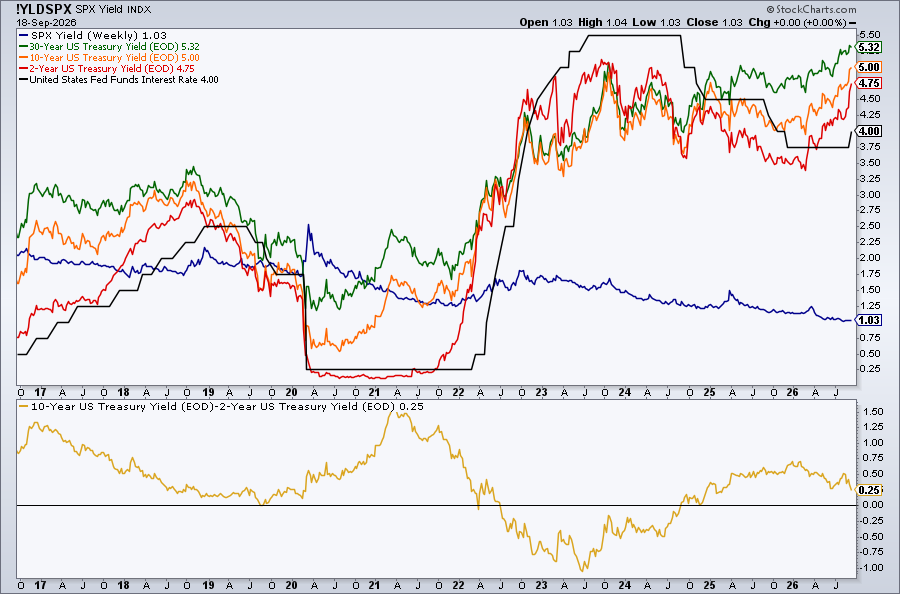This screenshot has height=594, width=900.
Task: Select United States Fed Funds Rate legend entry
Action: (x=119, y=80)
